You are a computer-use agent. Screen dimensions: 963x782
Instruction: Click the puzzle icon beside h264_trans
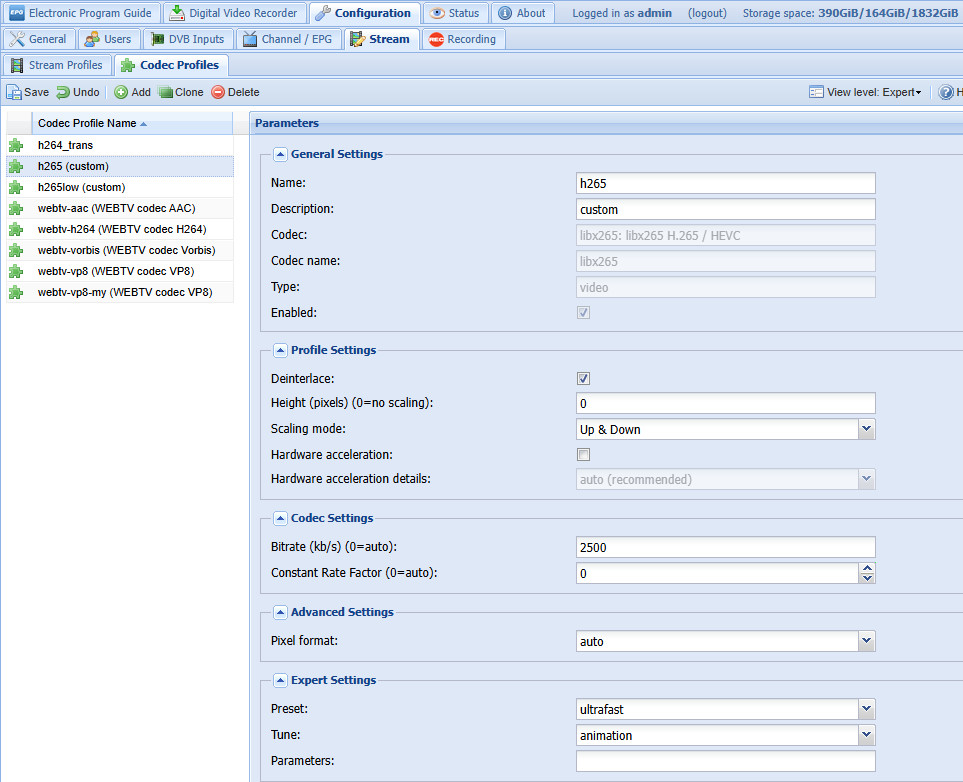coord(16,146)
